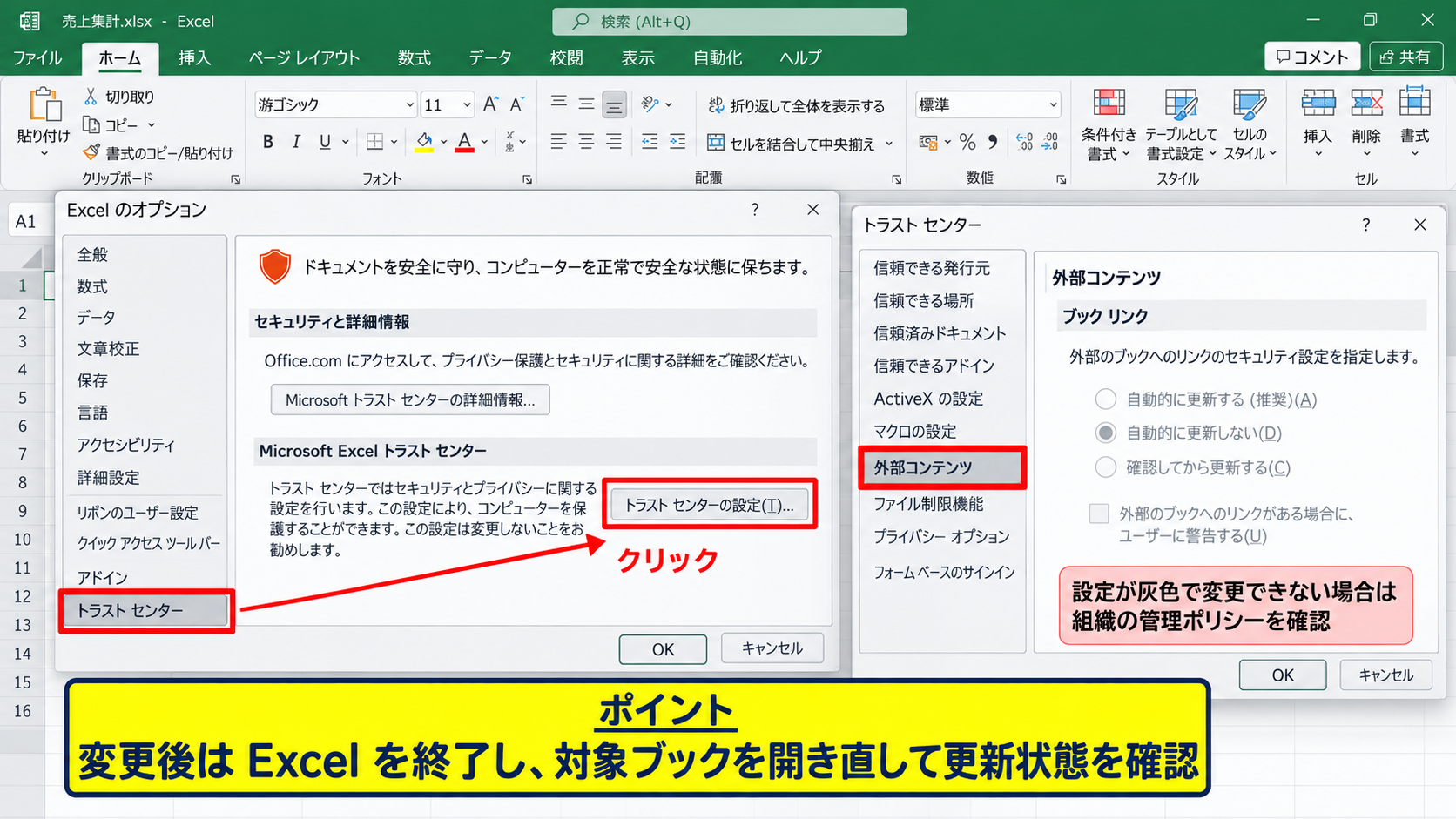The image size is (1456, 819).
Task: Expand the font color dropdown arrow
Action: pyautogui.click(x=485, y=142)
